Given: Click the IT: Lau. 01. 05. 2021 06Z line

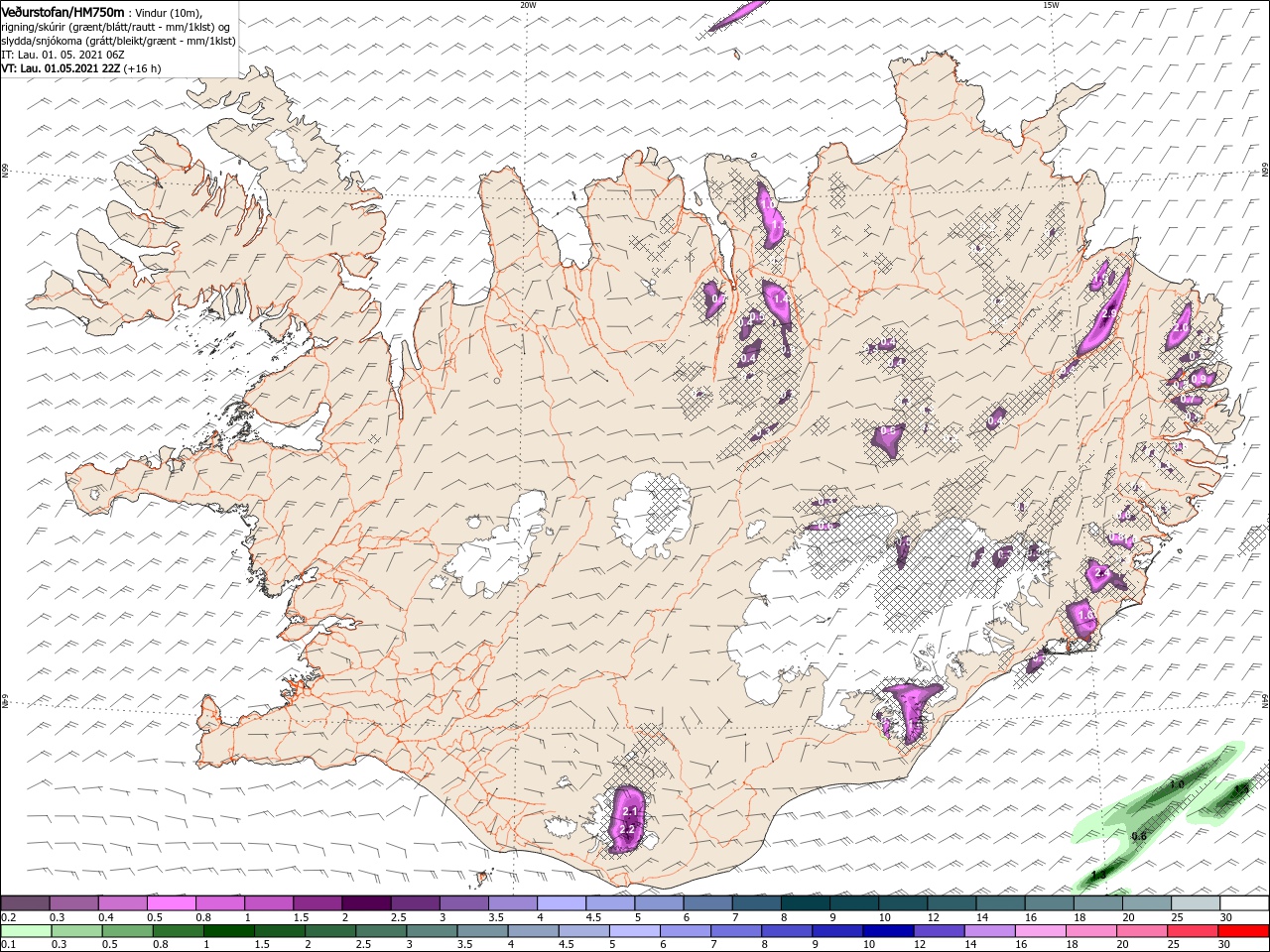Looking at the screenshot, I should [x=63, y=55].
